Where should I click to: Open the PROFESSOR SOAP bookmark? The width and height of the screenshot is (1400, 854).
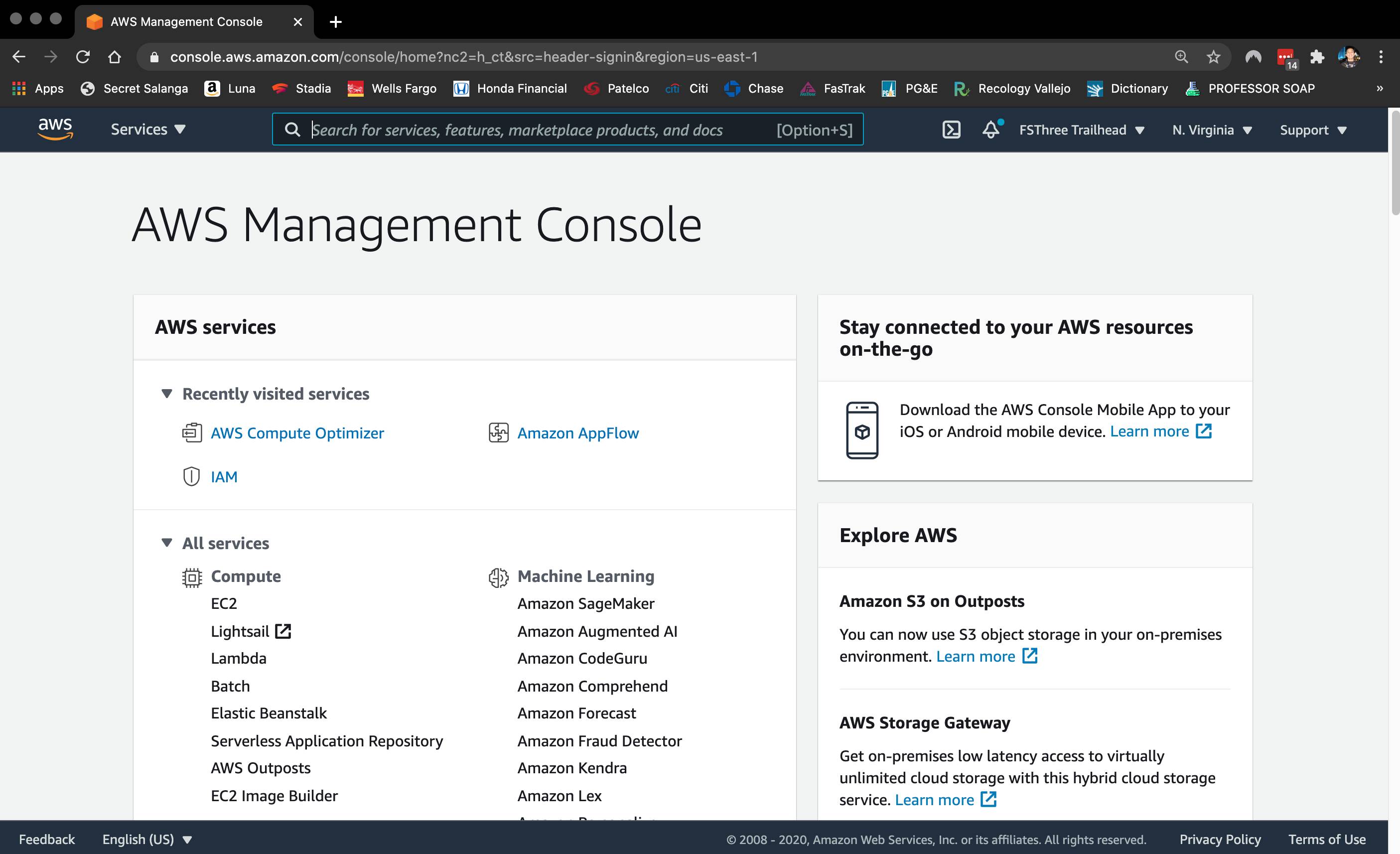(x=1250, y=88)
